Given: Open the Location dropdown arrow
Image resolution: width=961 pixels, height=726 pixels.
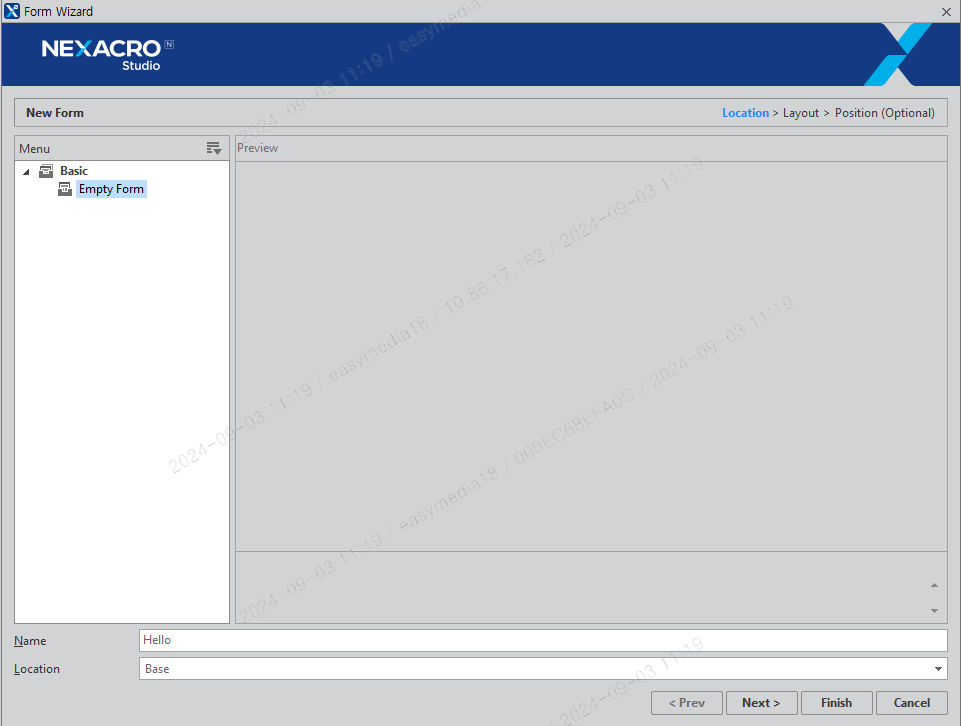Looking at the screenshot, I should tap(938, 668).
